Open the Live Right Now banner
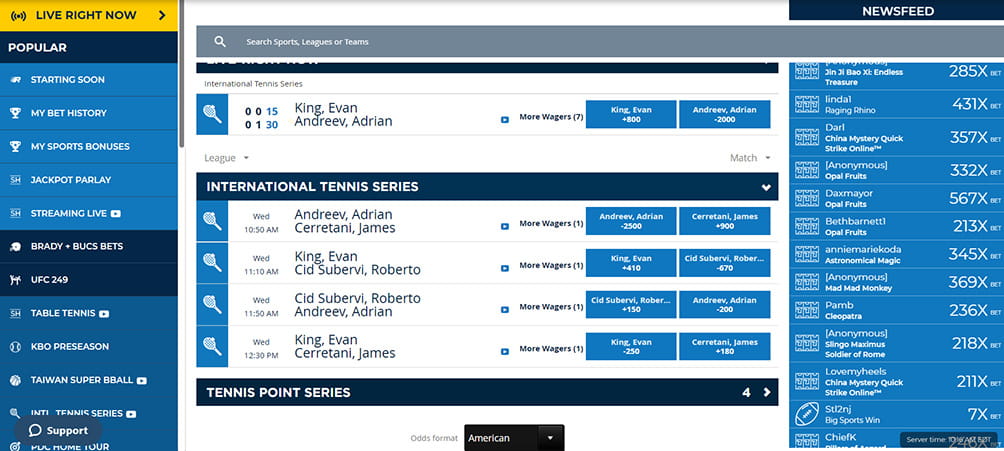 coord(88,15)
